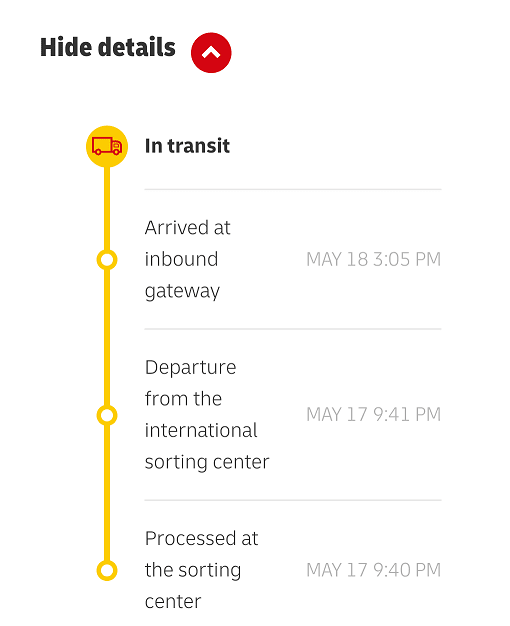Click the MAY 18 3:05 PM timestamp
This screenshot has height=626, width=510.
point(373,260)
